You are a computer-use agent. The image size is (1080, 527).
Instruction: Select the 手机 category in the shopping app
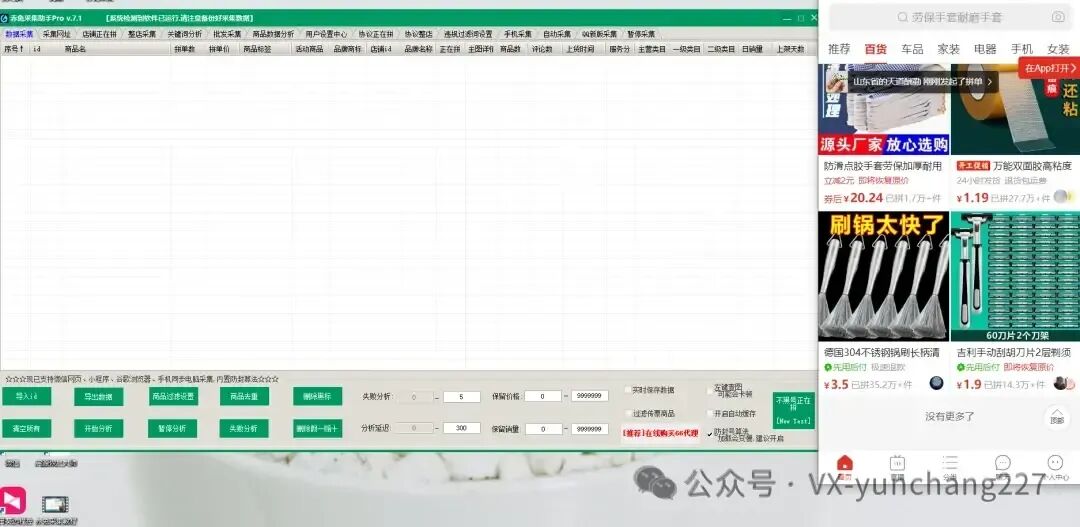(1021, 50)
